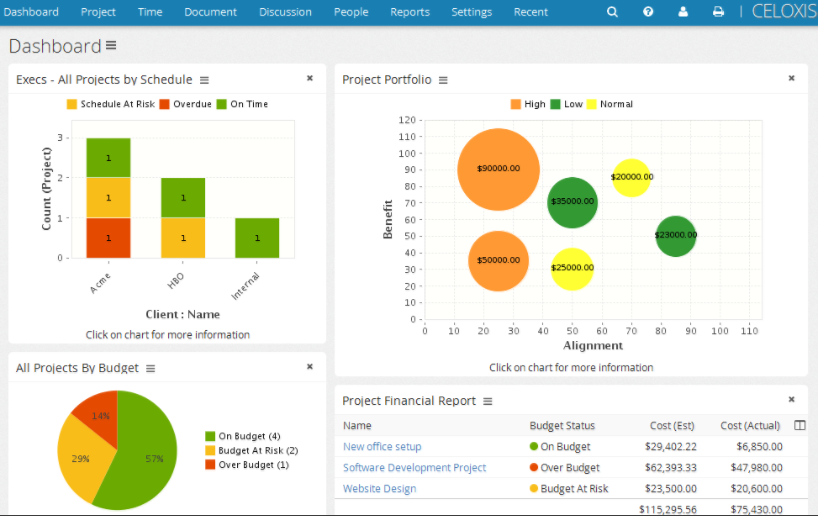
Task: Click the help question mark icon
Action: (x=647, y=11)
